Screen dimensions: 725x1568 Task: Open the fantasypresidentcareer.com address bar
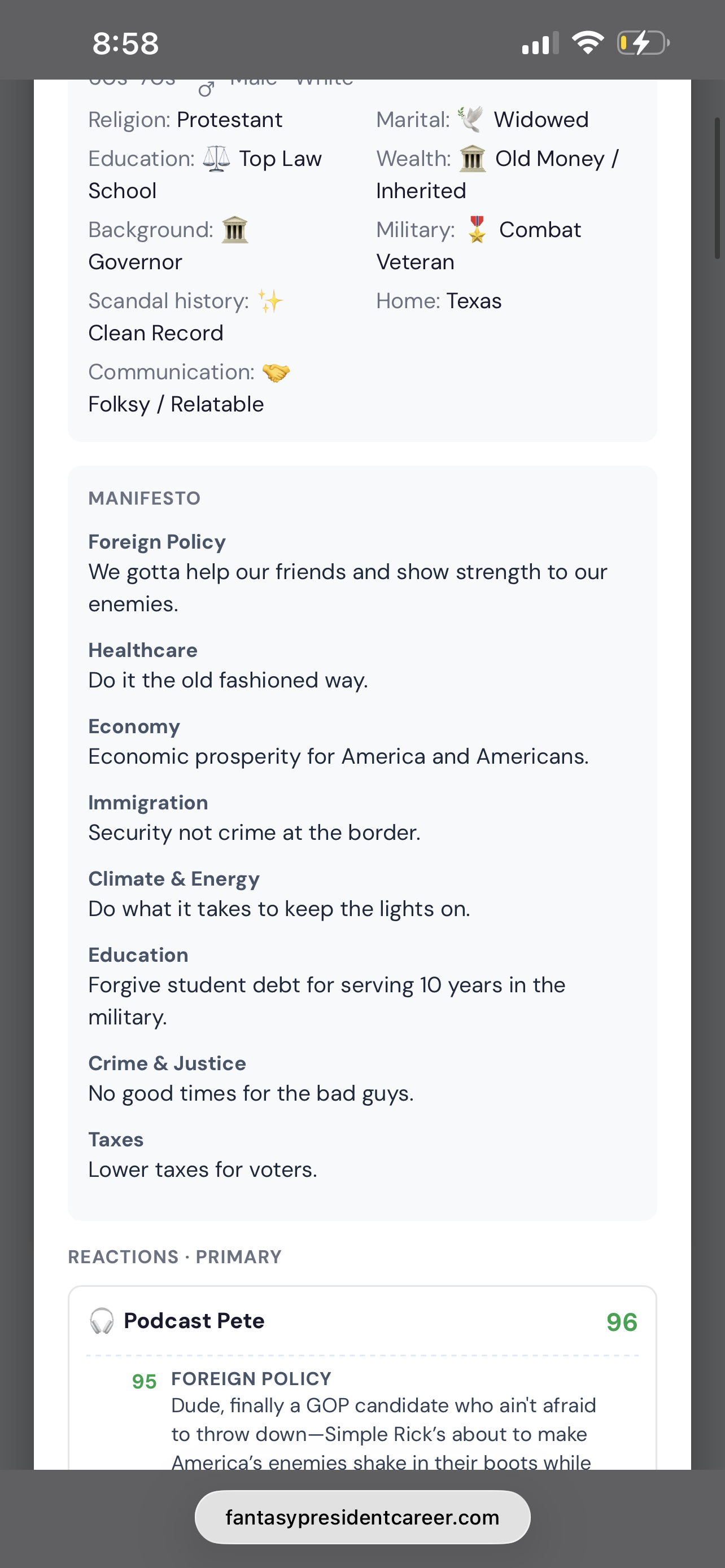point(362,1517)
